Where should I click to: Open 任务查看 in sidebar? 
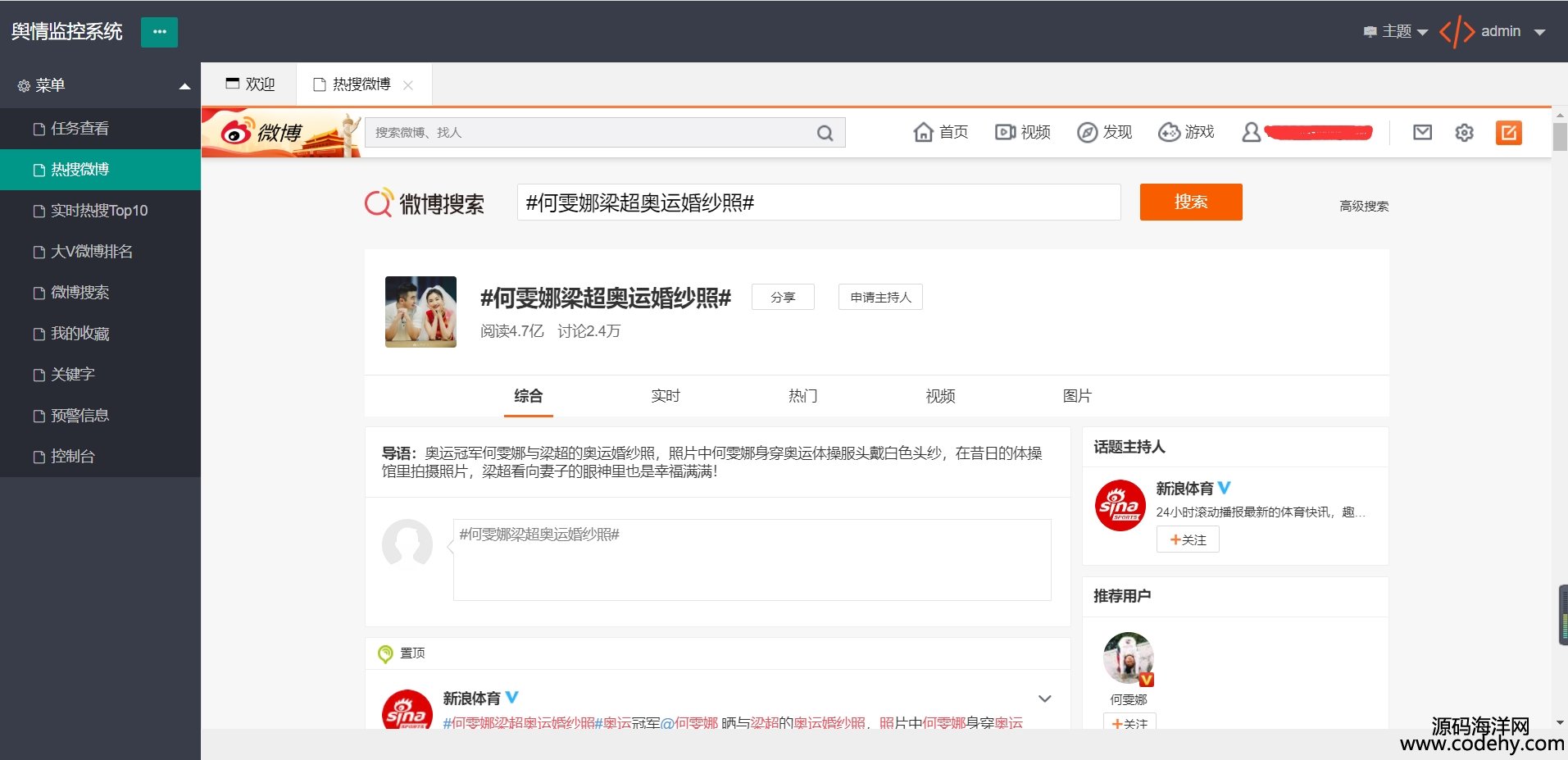tap(100, 129)
